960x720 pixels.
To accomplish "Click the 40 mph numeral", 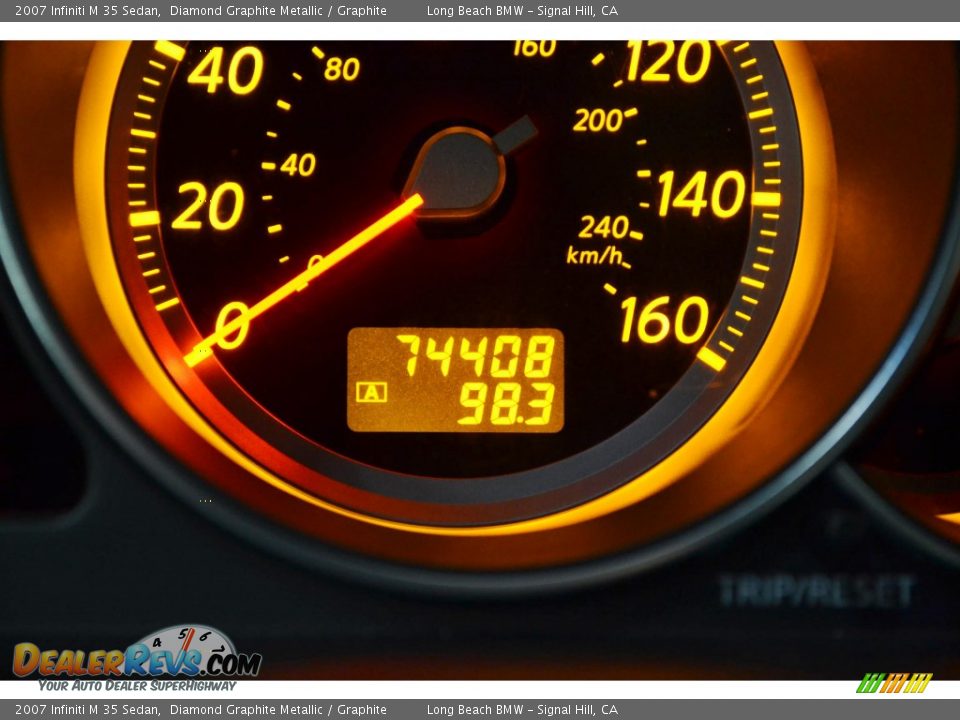I will [x=225, y=71].
